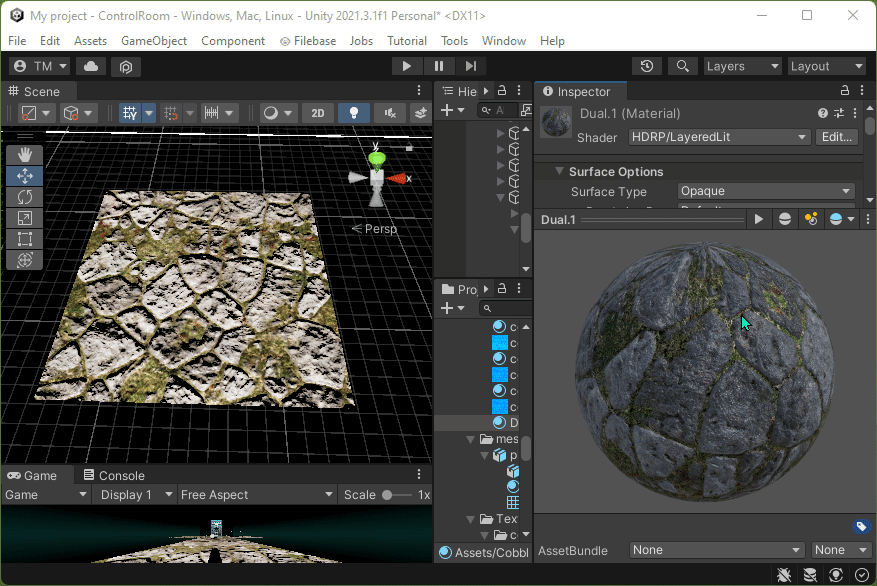Switch to the Console tab

114,475
